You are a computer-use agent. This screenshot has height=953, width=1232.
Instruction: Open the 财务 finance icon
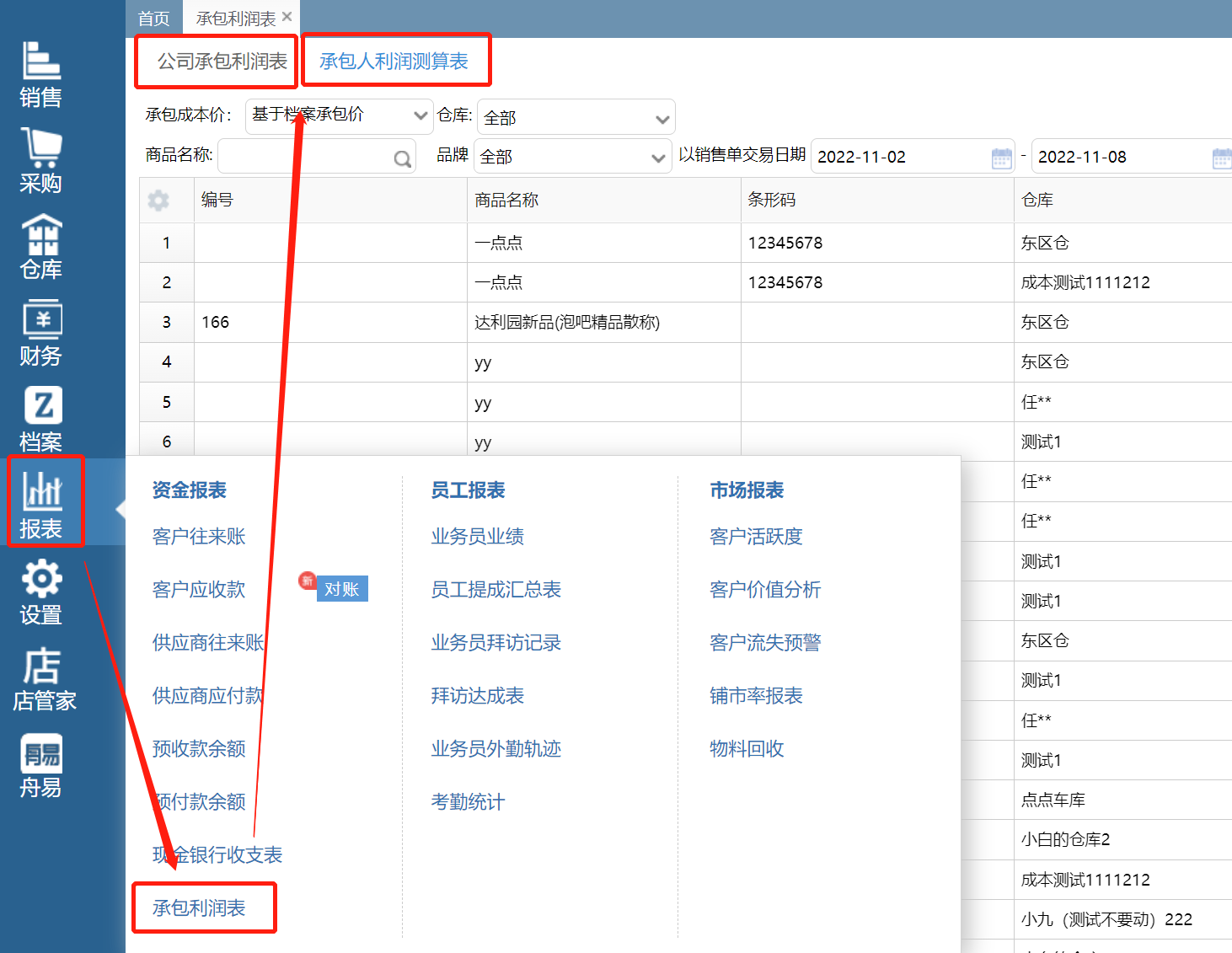40,333
